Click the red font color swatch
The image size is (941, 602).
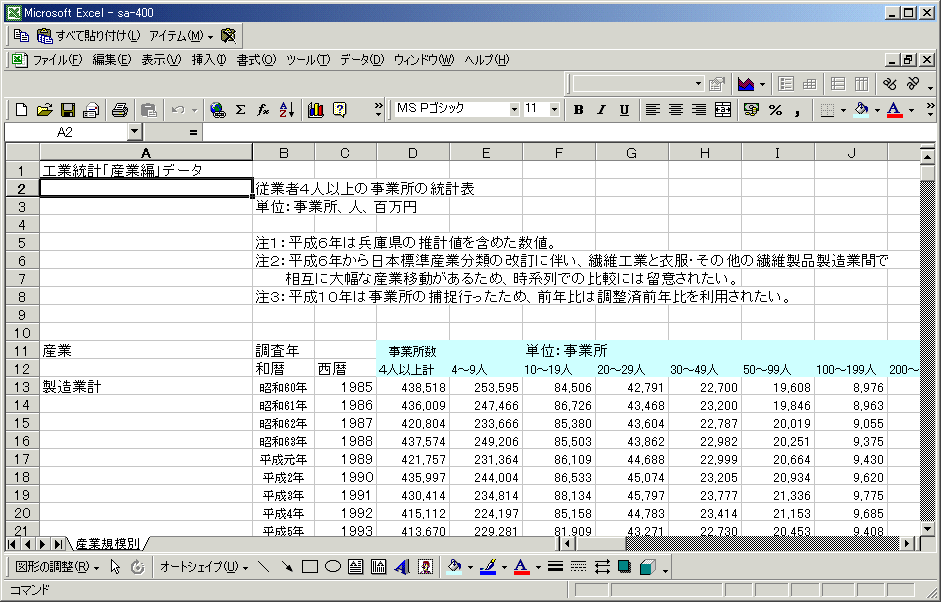894,110
